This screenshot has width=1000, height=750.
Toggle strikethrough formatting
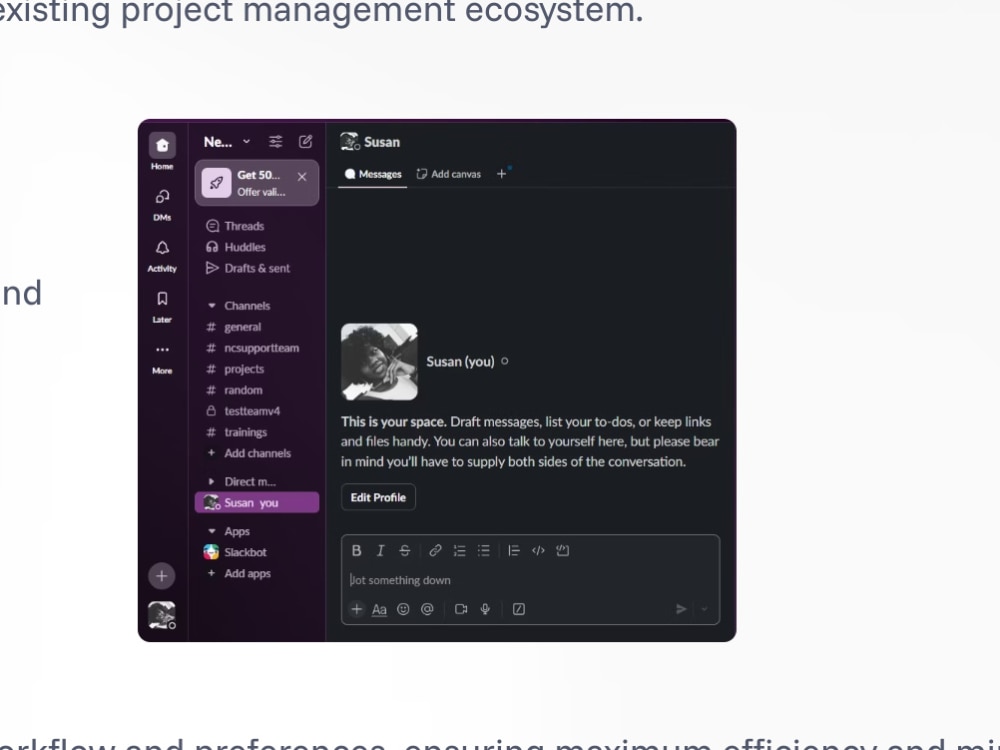click(404, 550)
